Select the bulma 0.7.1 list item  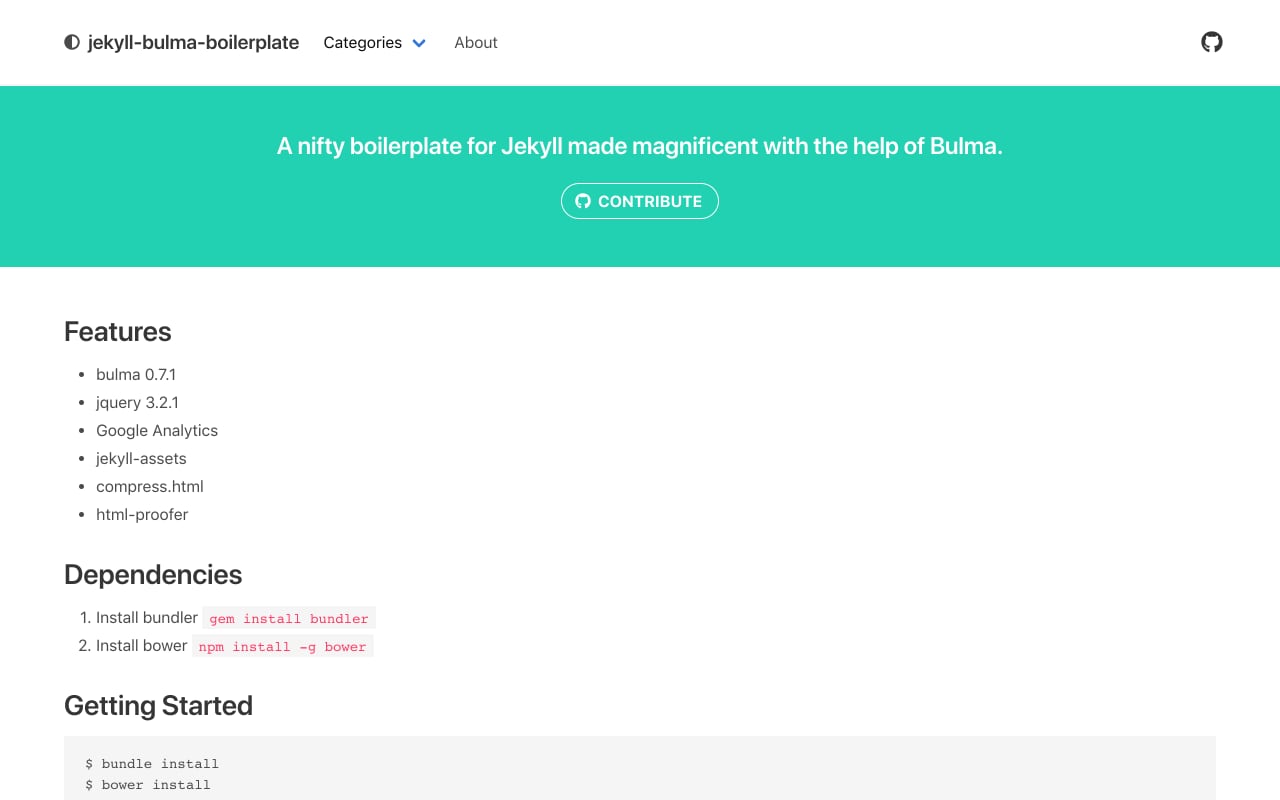[136, 374]
